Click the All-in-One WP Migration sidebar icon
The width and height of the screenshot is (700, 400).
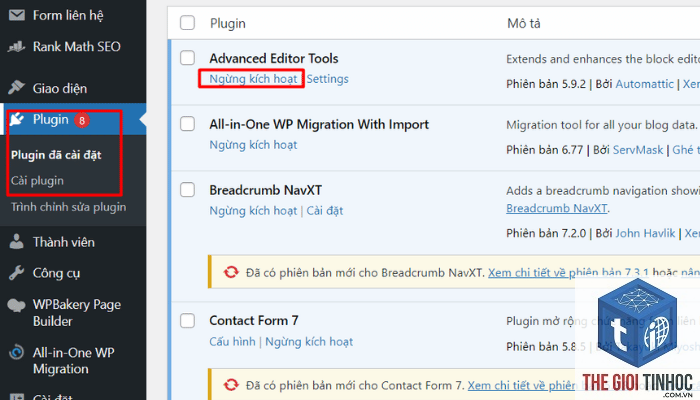pyautogui.click(x=17, y=353)
